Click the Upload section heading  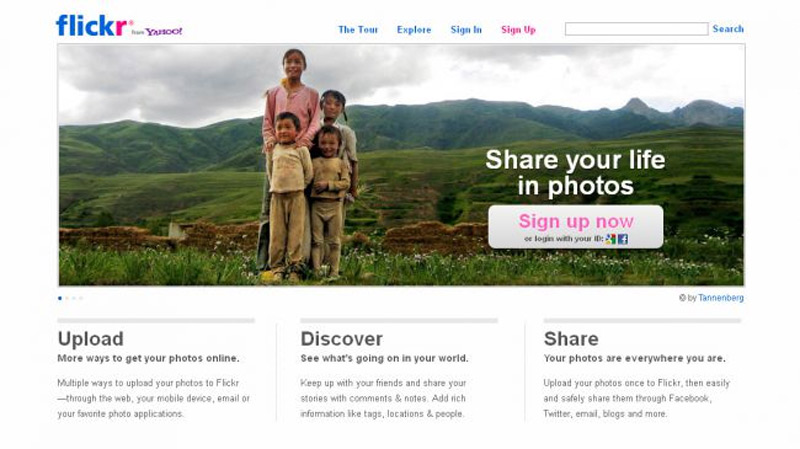pos(90,339)
